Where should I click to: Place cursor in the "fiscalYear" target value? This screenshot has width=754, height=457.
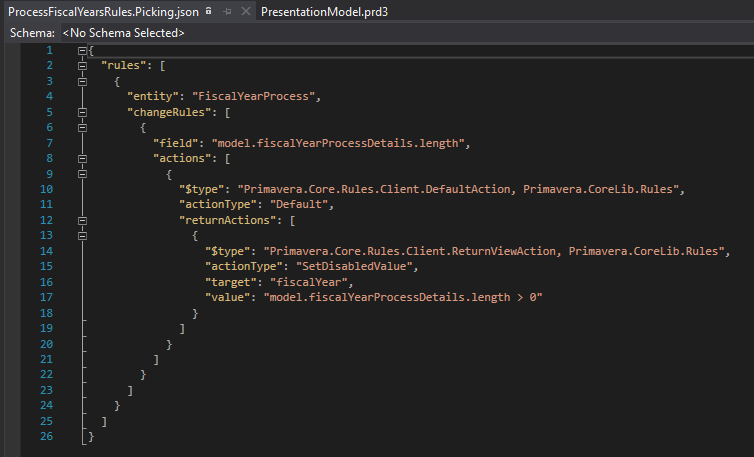pyautogui.click(x=308, y=282)
